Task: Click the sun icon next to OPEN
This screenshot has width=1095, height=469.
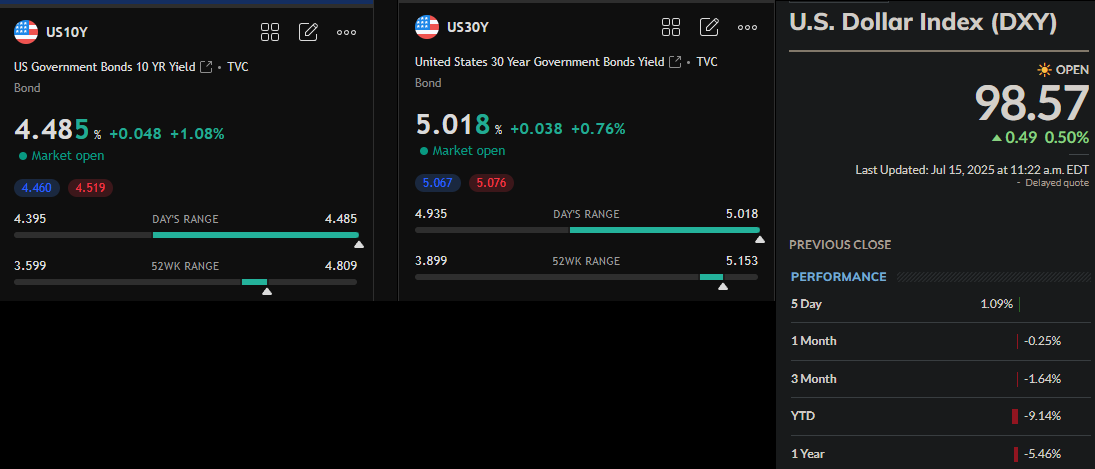Action: point(1044,70)
